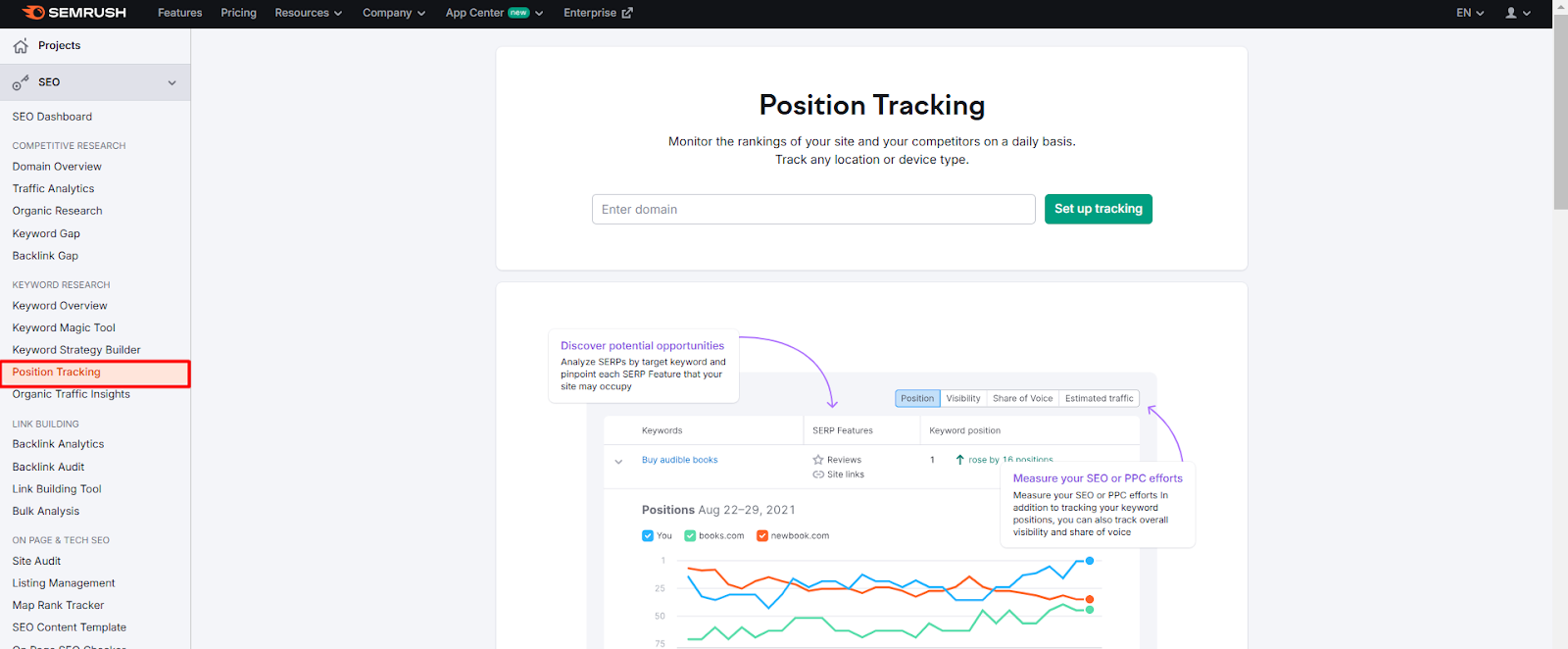Click the Positions Aug 22–29, 2021 label

pyautogui.click(x=718, y=510)
